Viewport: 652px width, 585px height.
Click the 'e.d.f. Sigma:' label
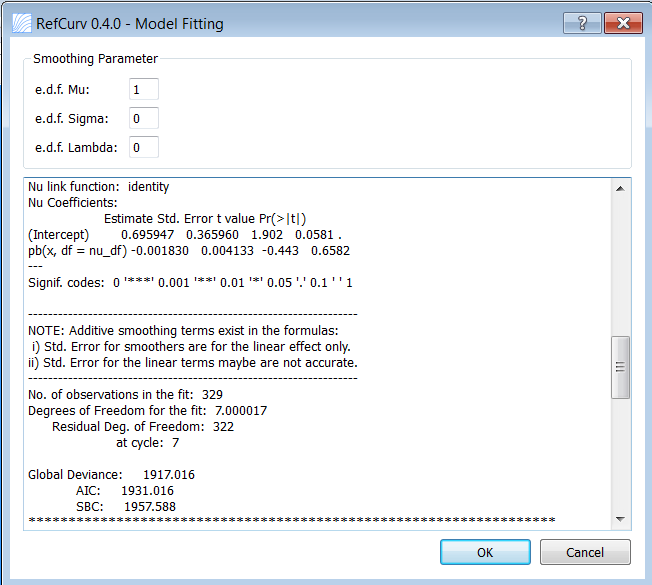72,118
